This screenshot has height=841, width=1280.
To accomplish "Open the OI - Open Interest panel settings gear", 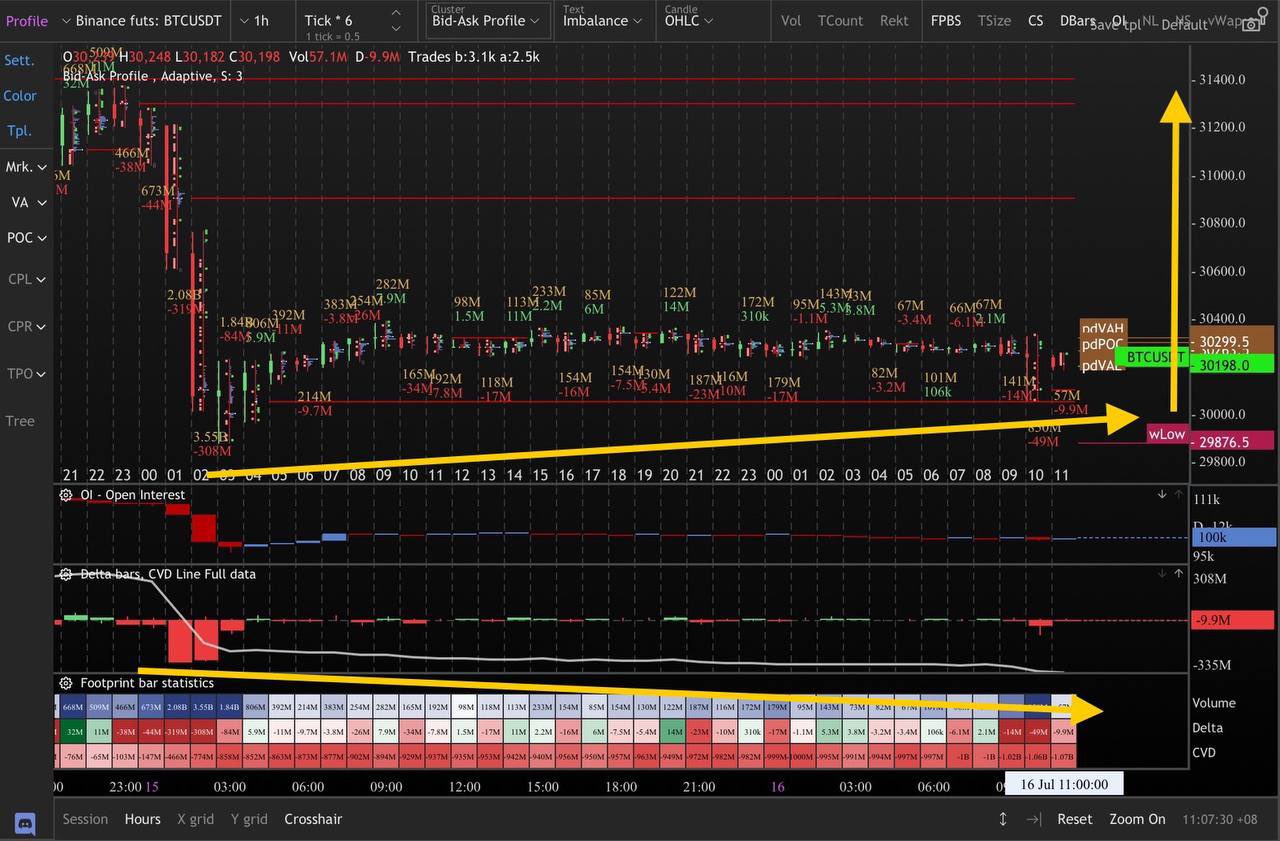I will (x=66, y=495).
